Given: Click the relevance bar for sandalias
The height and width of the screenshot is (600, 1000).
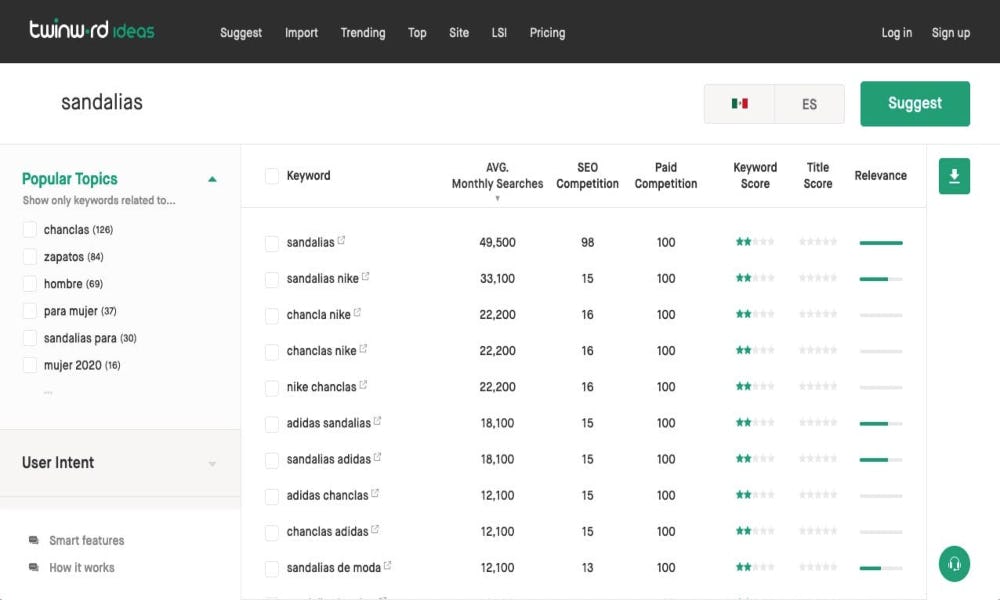Looking at the screenshot, I should pos(880,242).
